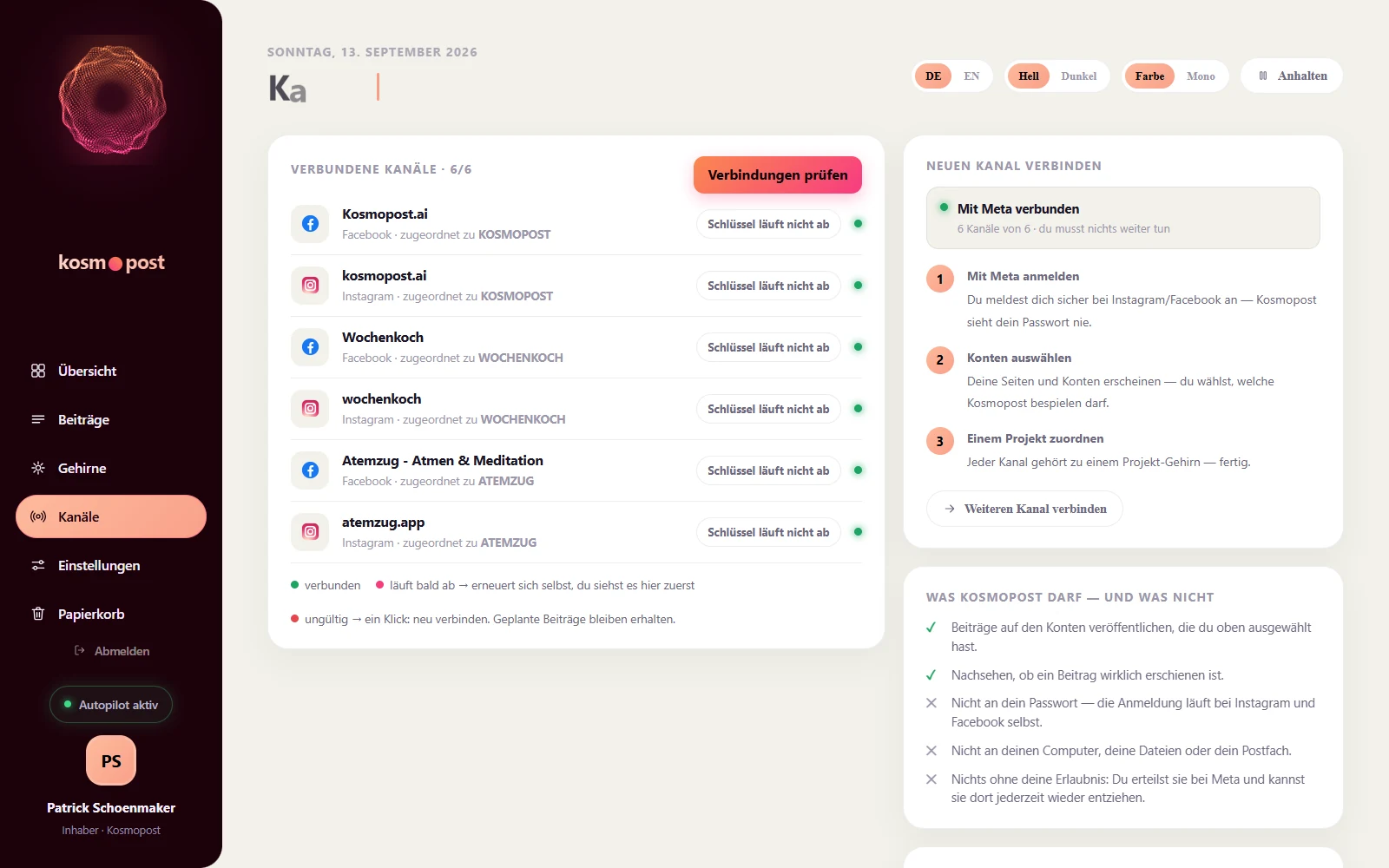Click Weiteren Kanal verbinden button
The height and width of the screenshot is (868, 1389).
click(1024, 509)
